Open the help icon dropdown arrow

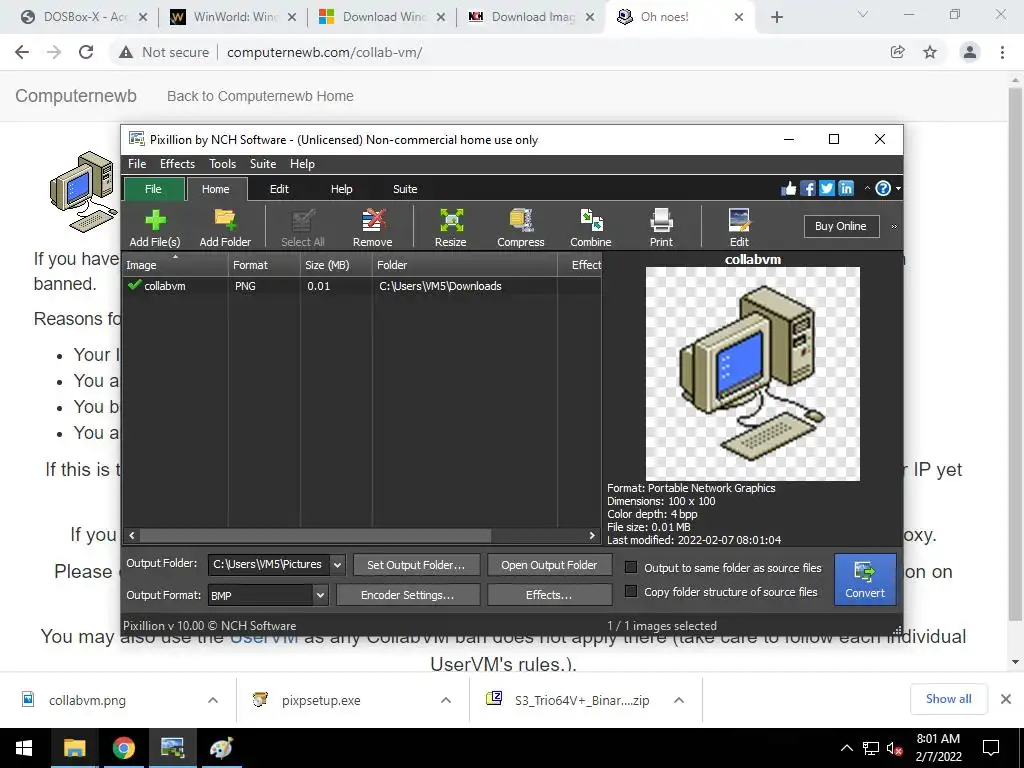[899, 189]
